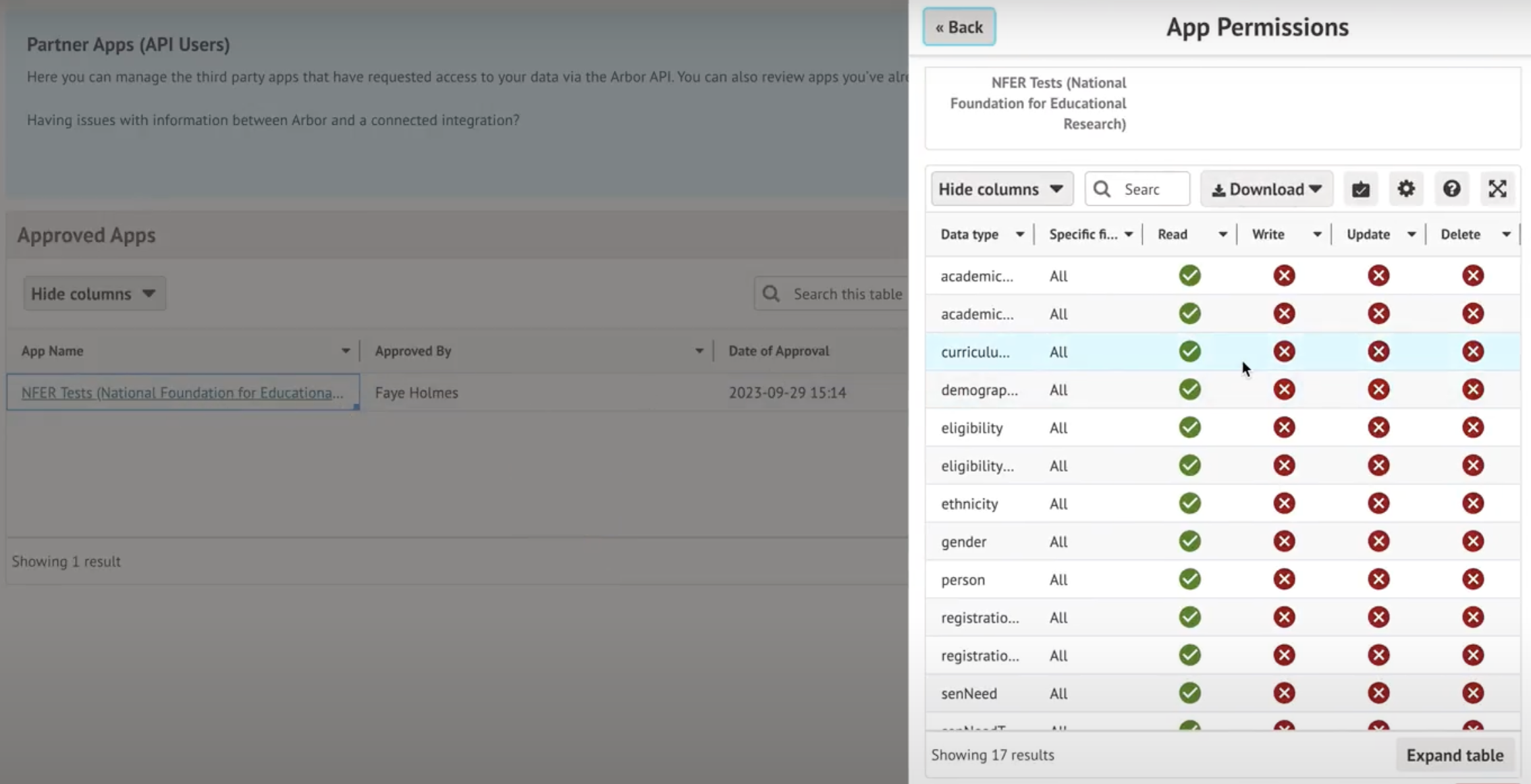Image resolution: width=1531 pixels, height=784 pixels.
Task: Click the Approved By column header
Action: (413, 351)
